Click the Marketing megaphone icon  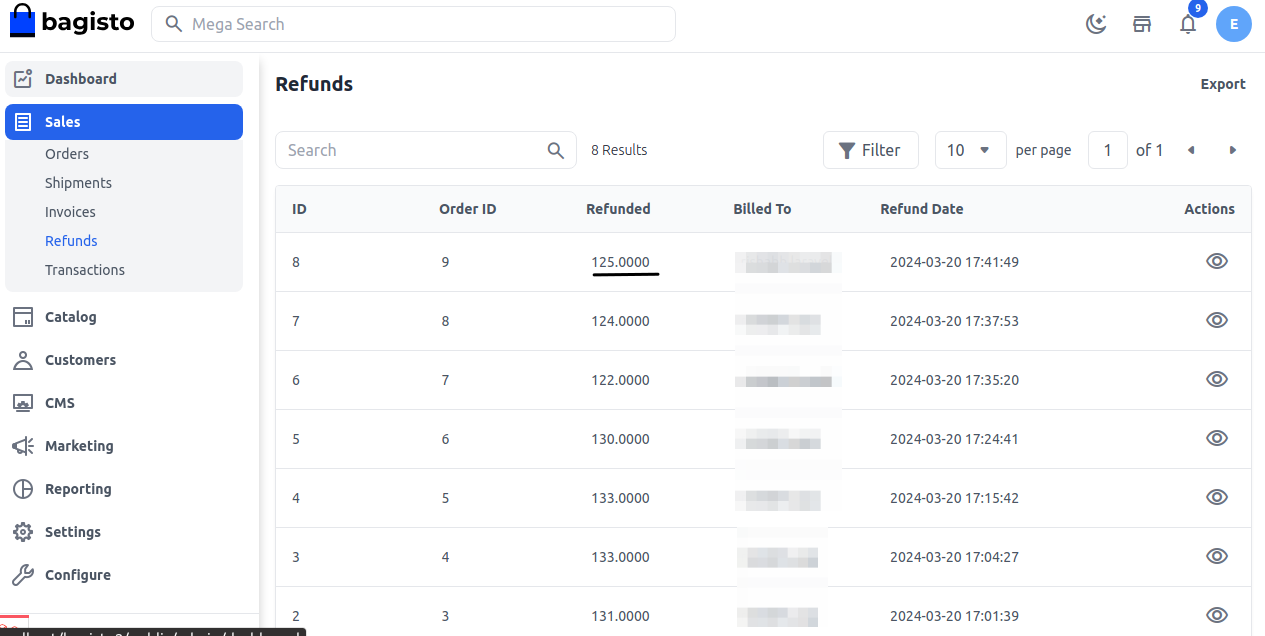tap(22, 446)
